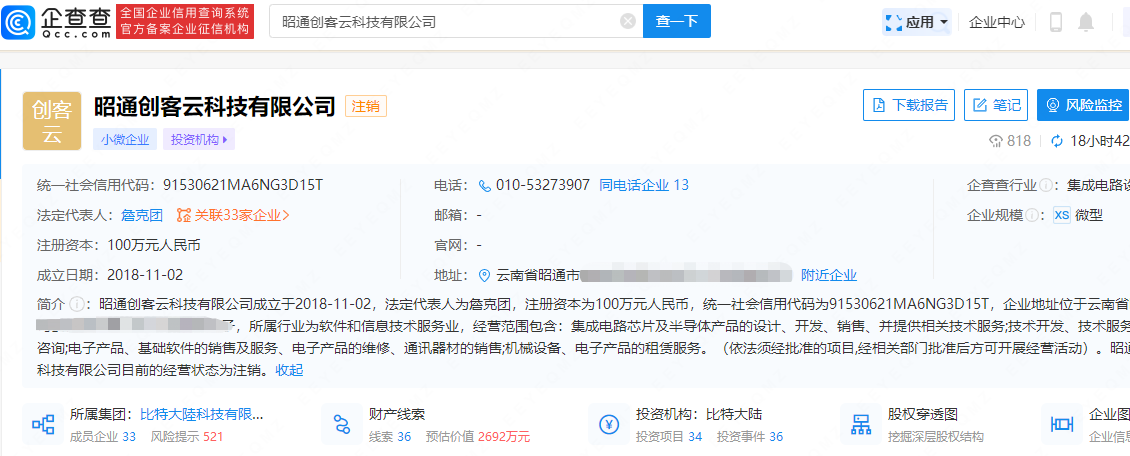
Task: Click 风险提示 521
Action: coord(187,437)
